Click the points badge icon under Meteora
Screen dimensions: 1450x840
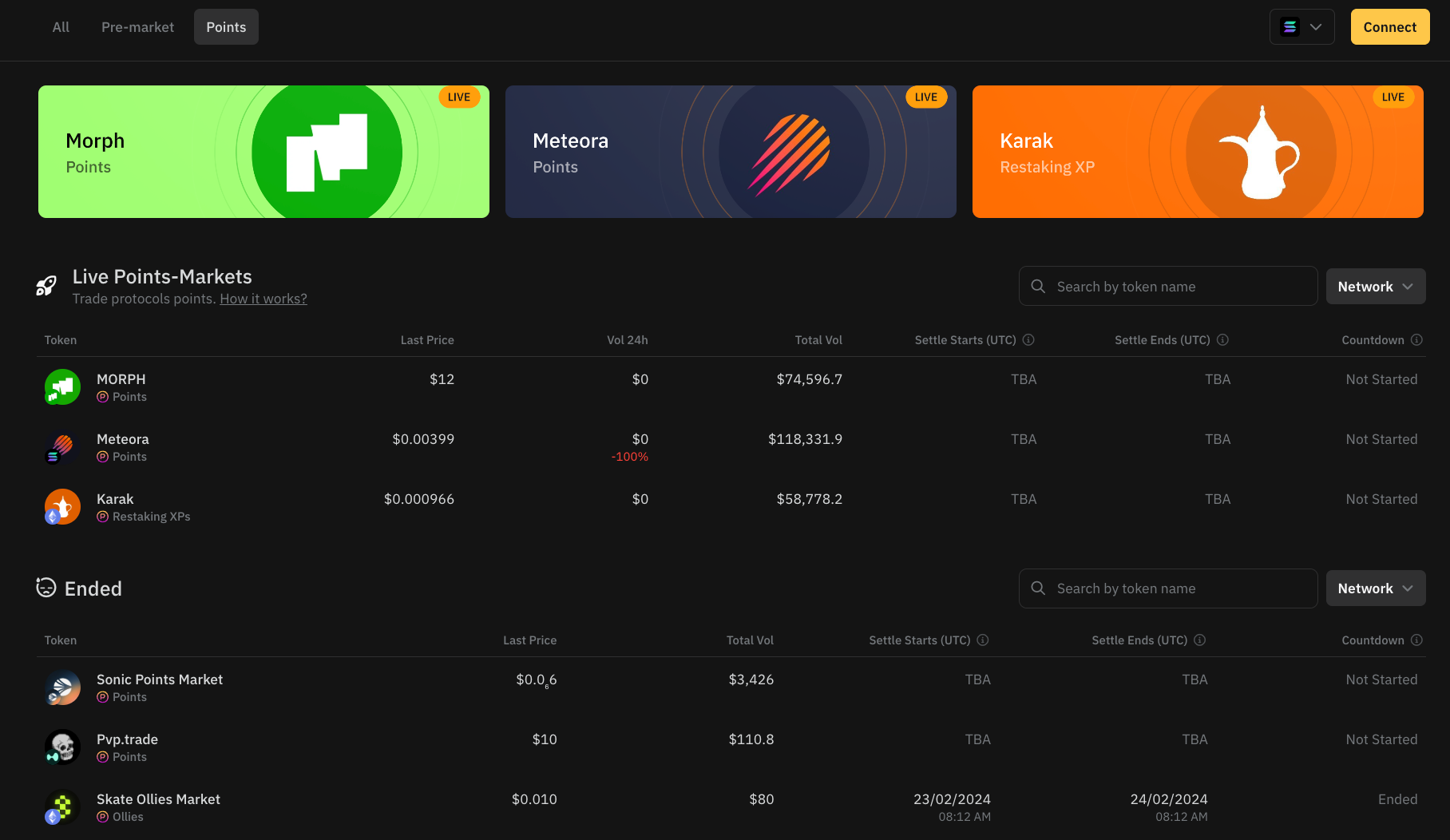click(x=102, y=457)
